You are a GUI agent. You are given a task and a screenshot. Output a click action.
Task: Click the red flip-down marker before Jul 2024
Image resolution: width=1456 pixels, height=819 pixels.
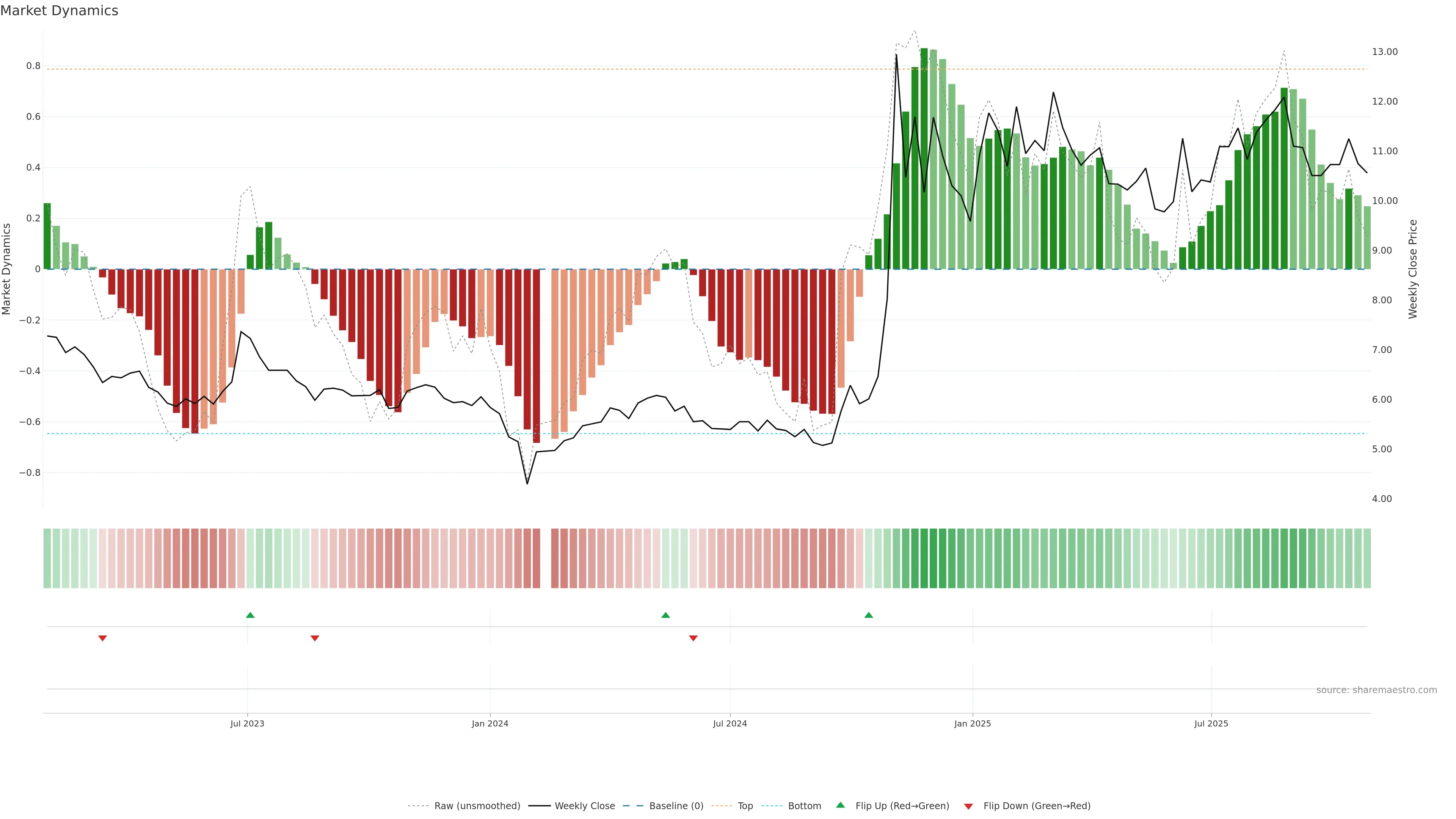point(693,638)
